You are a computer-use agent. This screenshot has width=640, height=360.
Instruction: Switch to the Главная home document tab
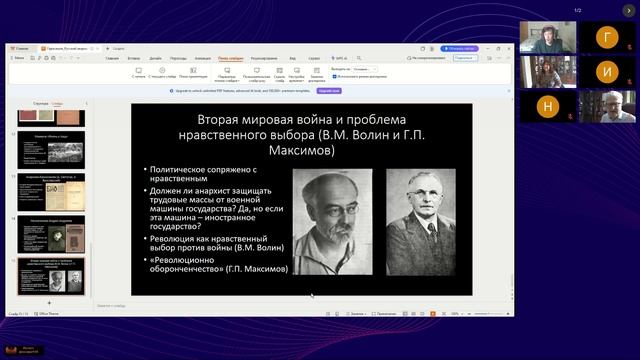coord(20,49)
